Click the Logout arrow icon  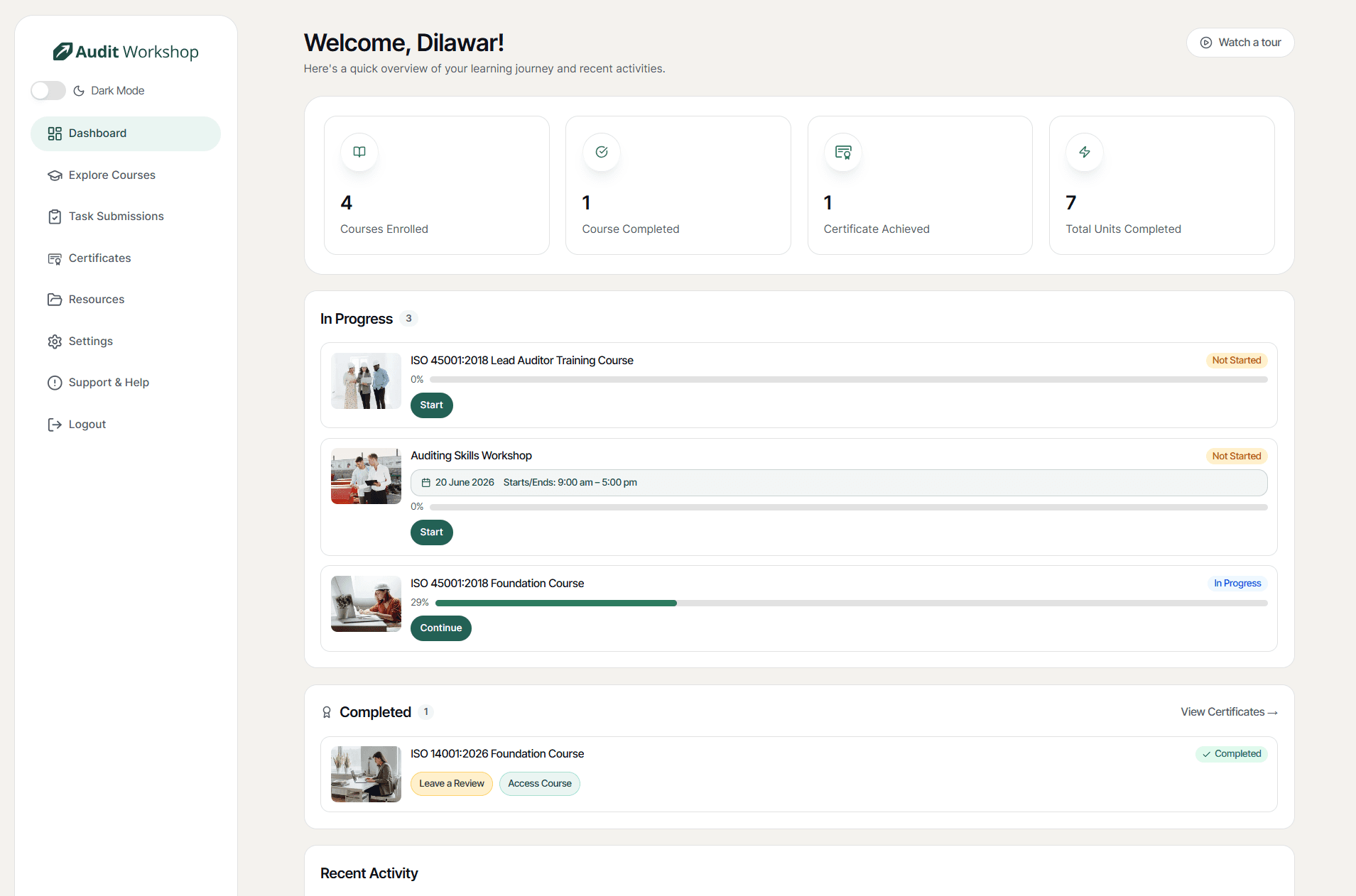click(55, 425)
